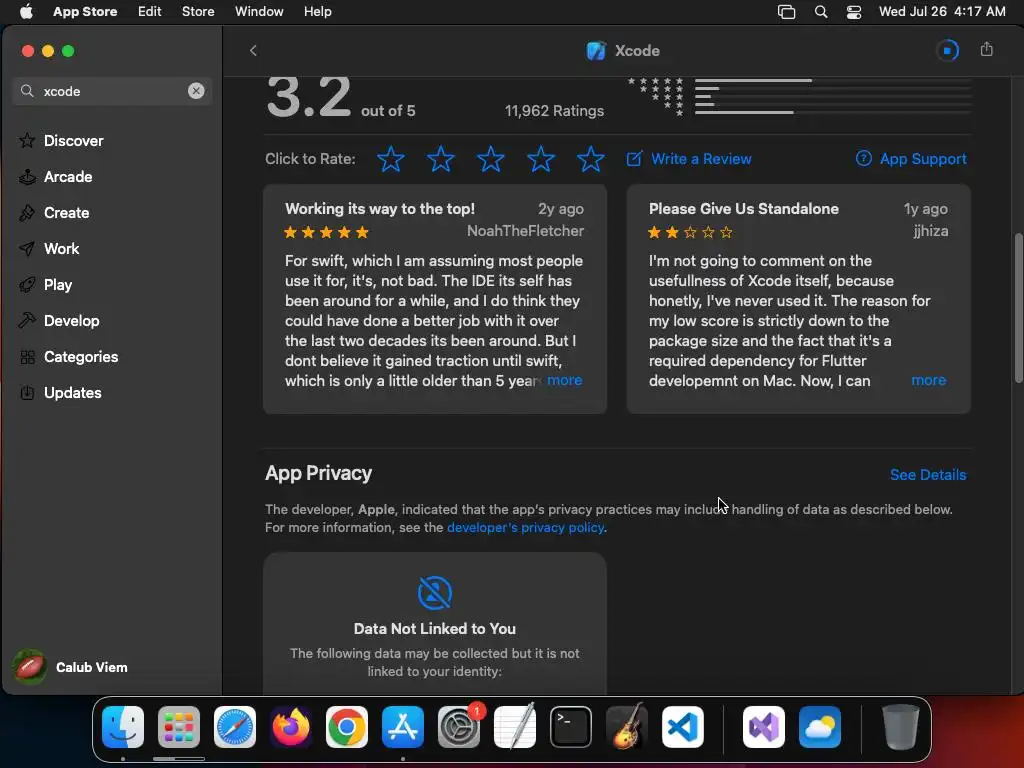1024x768 pixels.
Task: Launch Visual Studio from the Dock
Action: pyautogui.click(x=764, y=727)
